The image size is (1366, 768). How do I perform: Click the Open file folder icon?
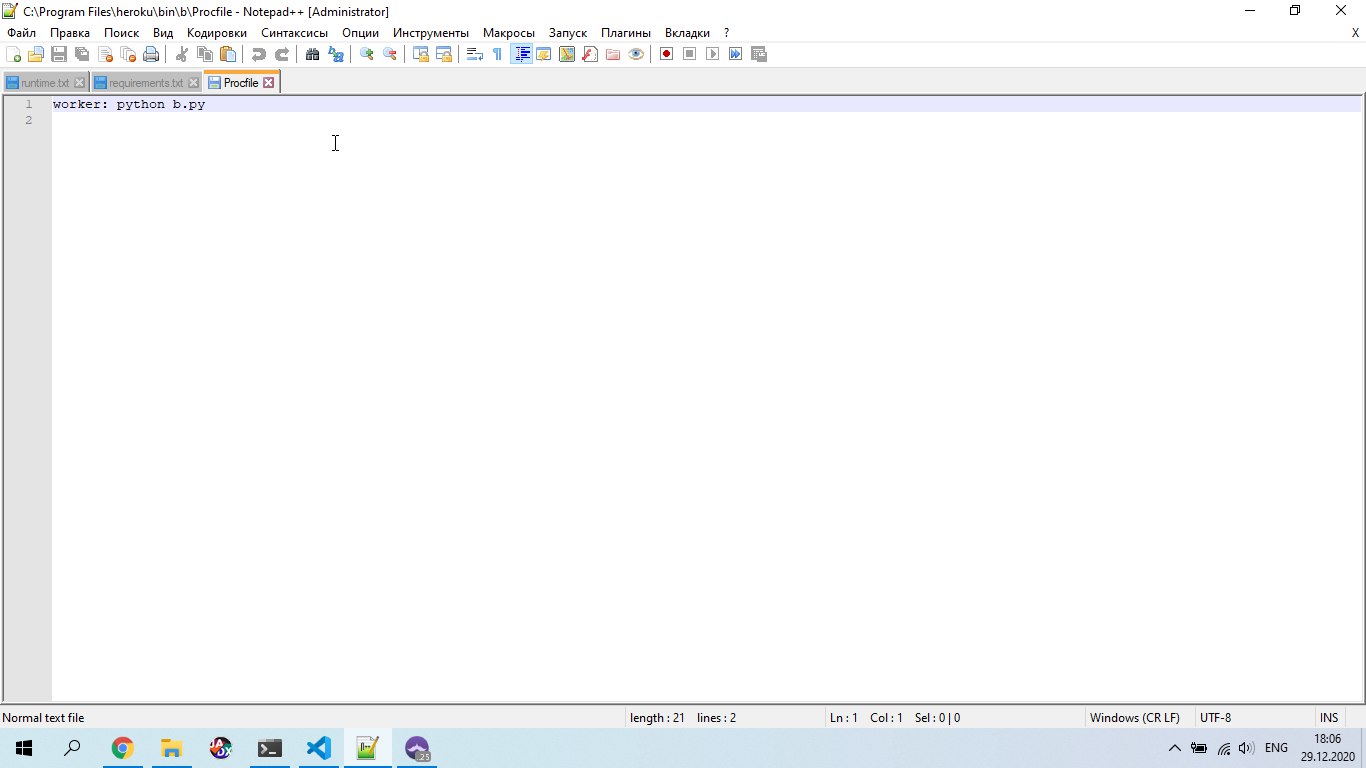36,54
